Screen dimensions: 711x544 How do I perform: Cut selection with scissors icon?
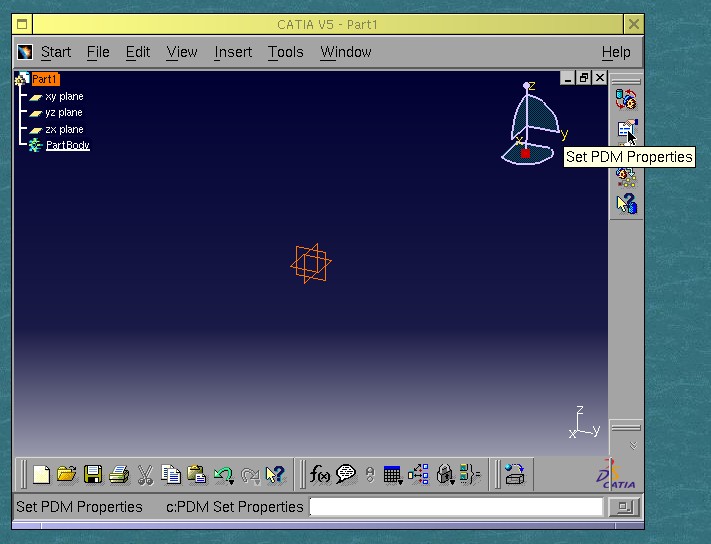pyautogui.click(x=145, y=475)
